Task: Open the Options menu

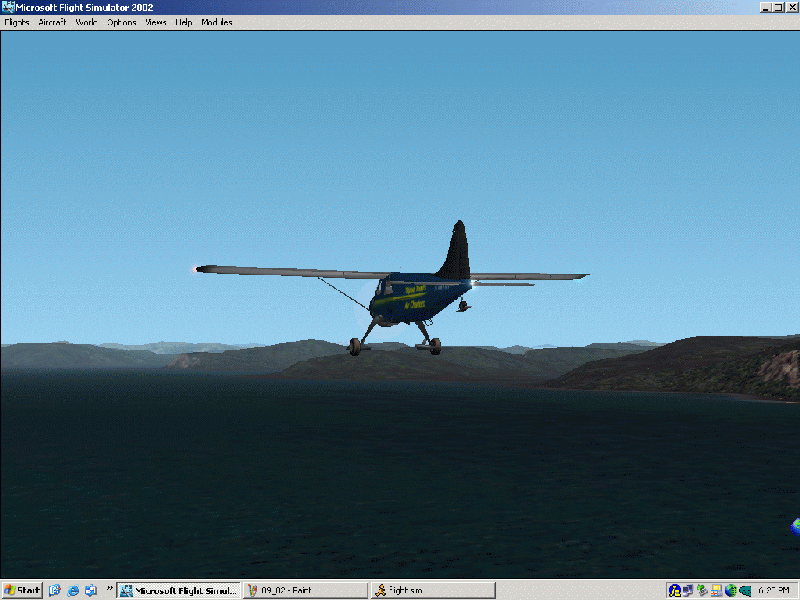Action: point(121,22)
